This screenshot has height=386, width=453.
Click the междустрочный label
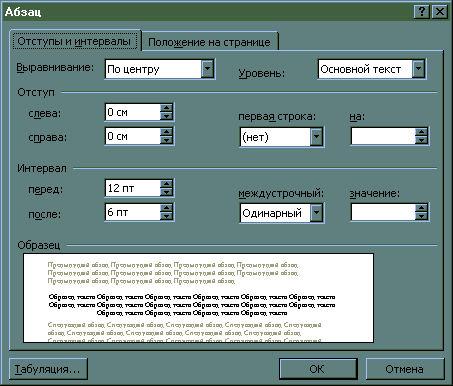point(281,194)
